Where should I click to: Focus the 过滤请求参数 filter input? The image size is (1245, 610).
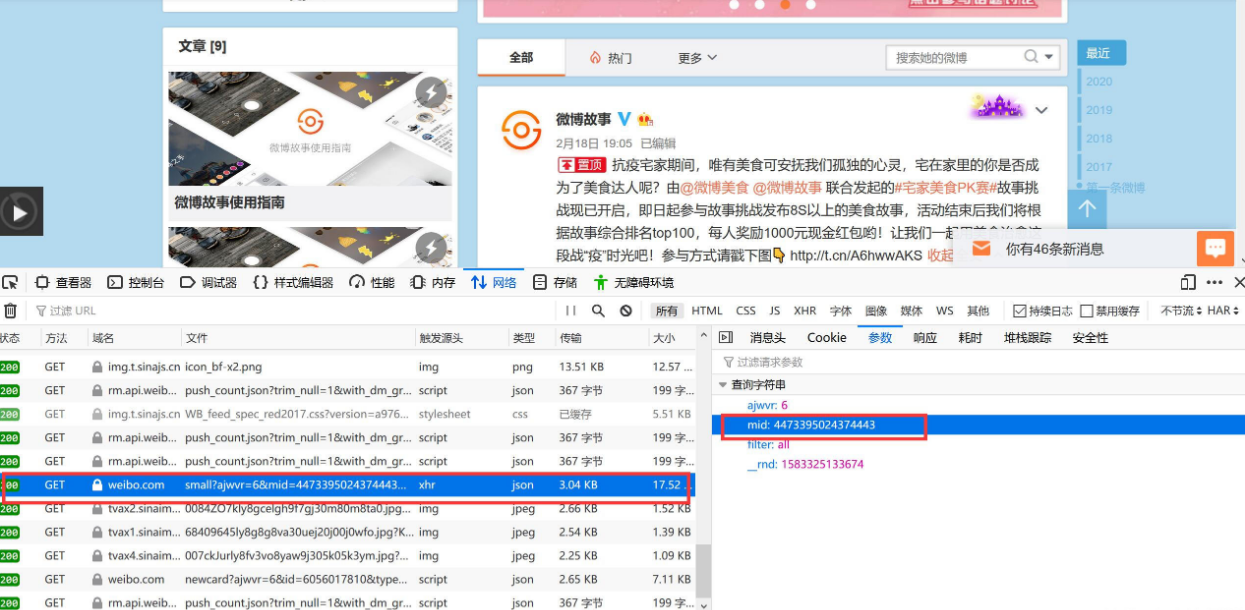[x=980, y=361]
